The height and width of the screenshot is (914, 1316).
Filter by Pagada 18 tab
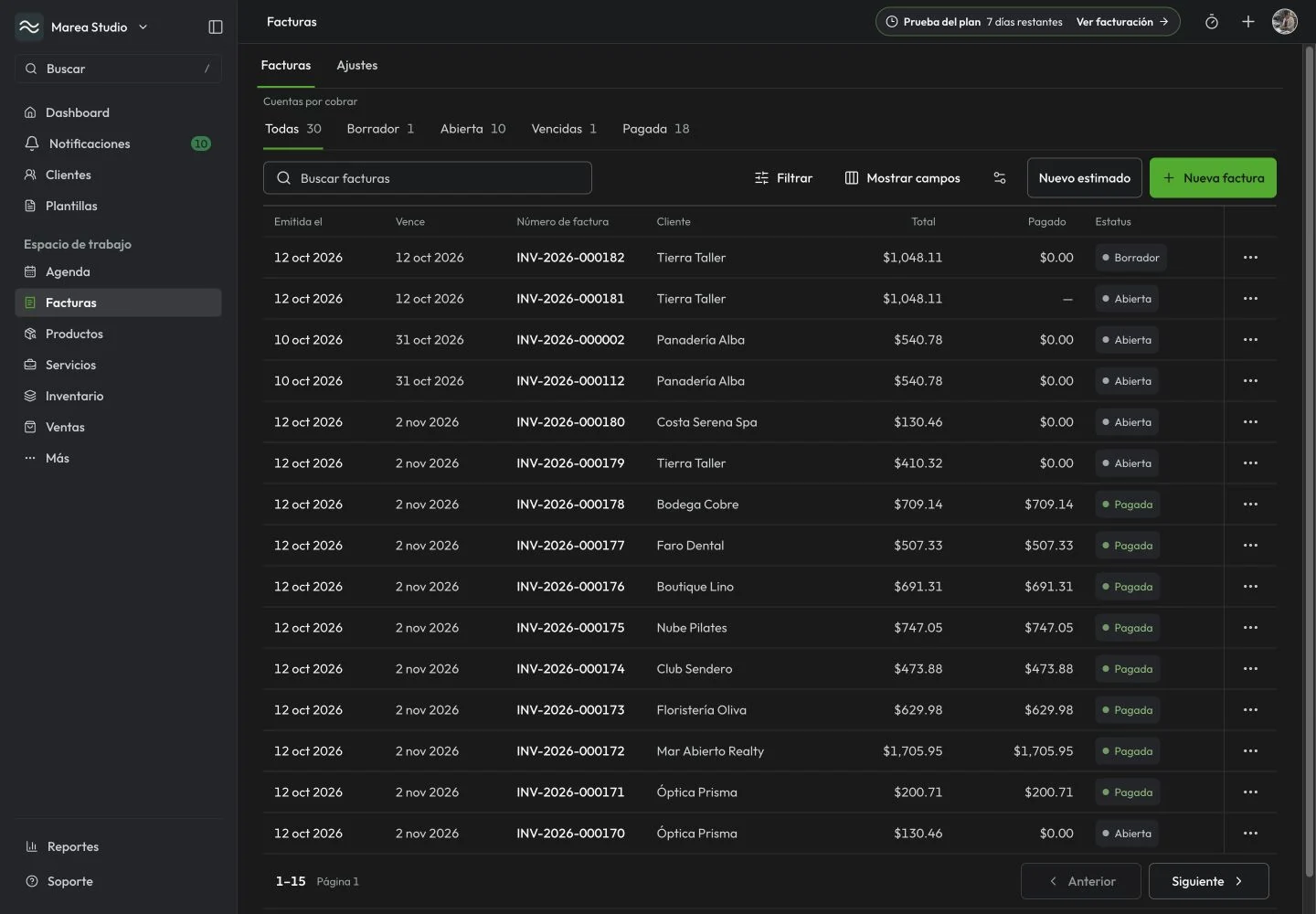(656, 129)
